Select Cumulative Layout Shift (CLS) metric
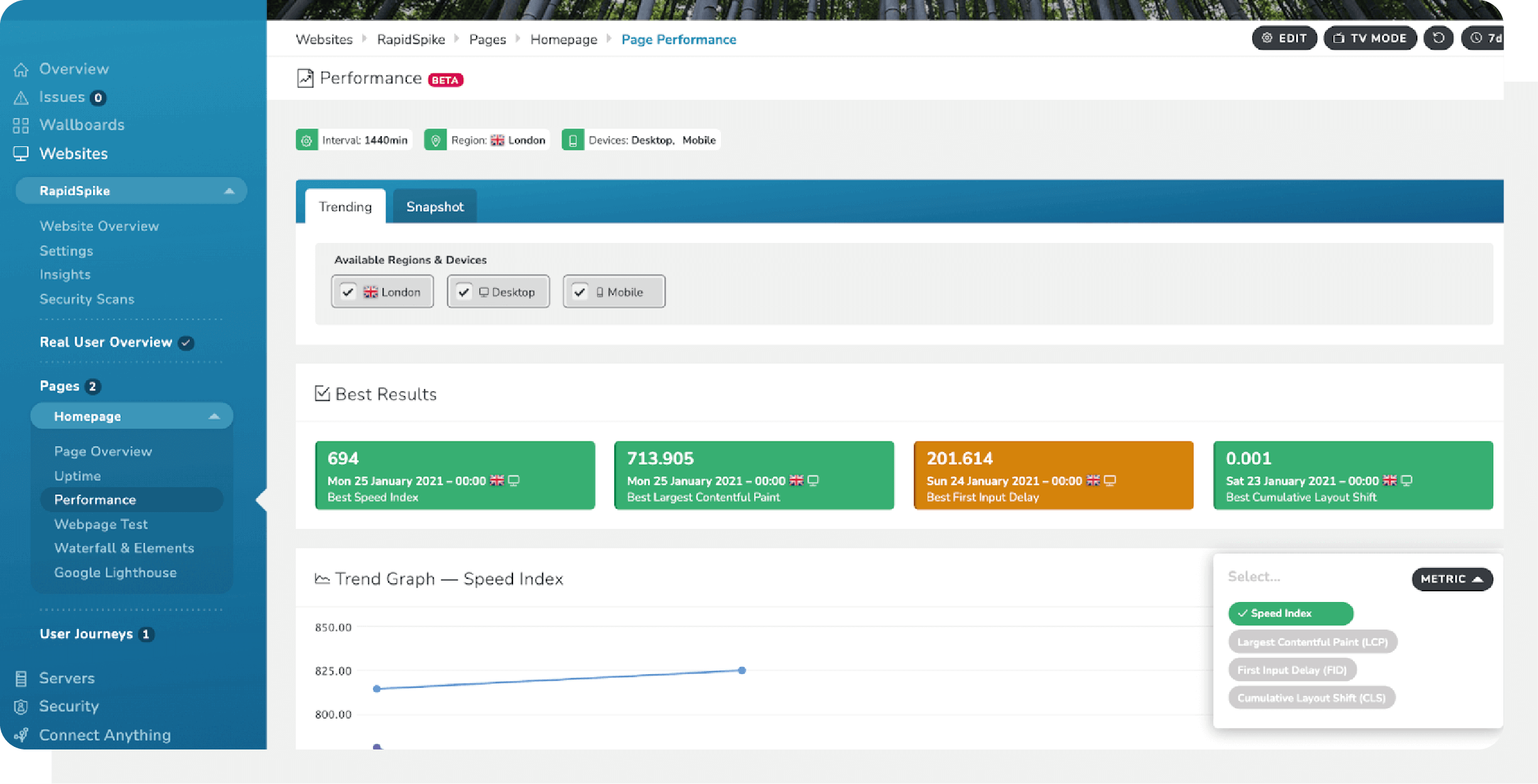 (1311, 698)
